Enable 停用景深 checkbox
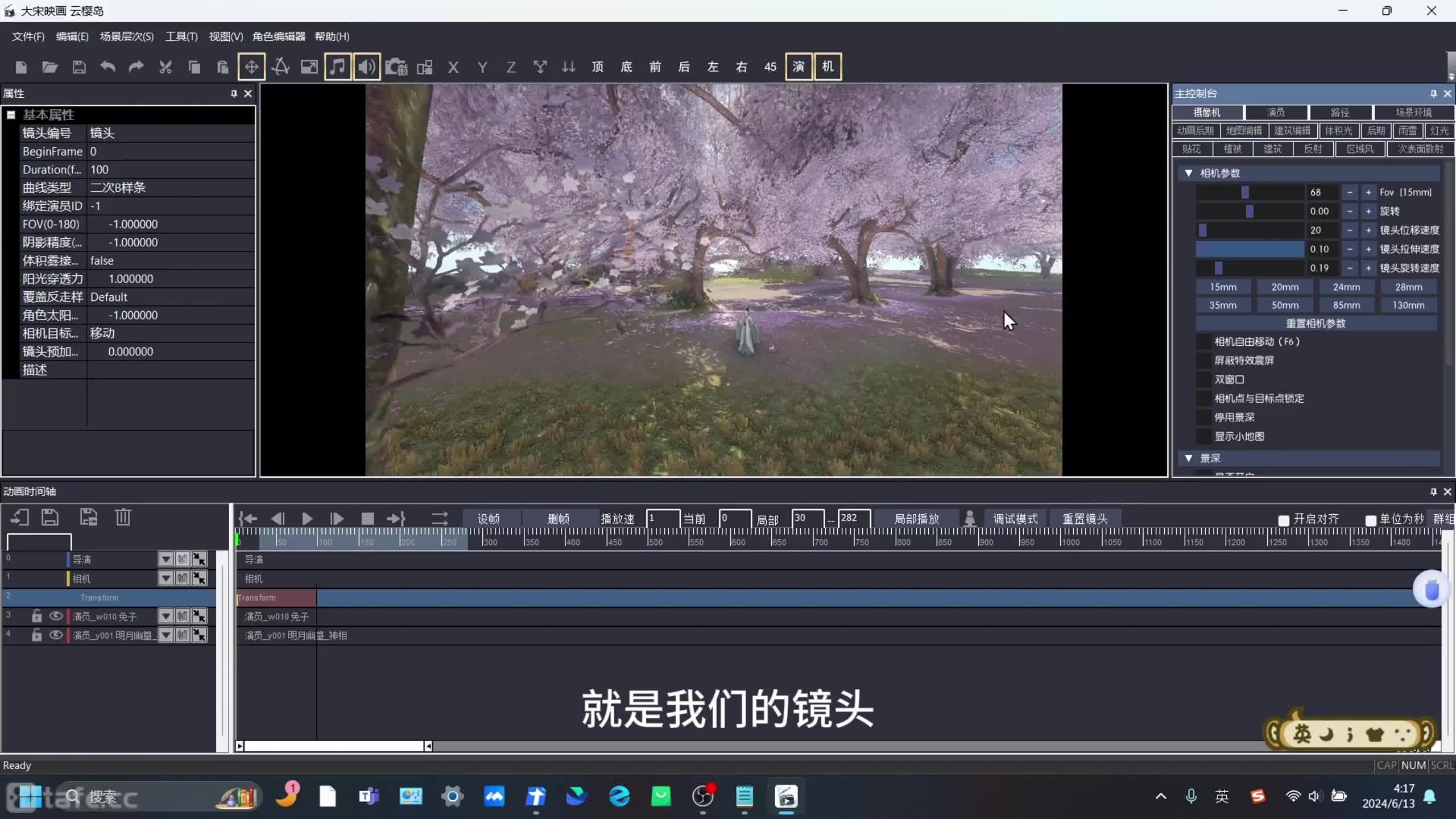The image size is (1456, 819). [x=1203, y=417]
